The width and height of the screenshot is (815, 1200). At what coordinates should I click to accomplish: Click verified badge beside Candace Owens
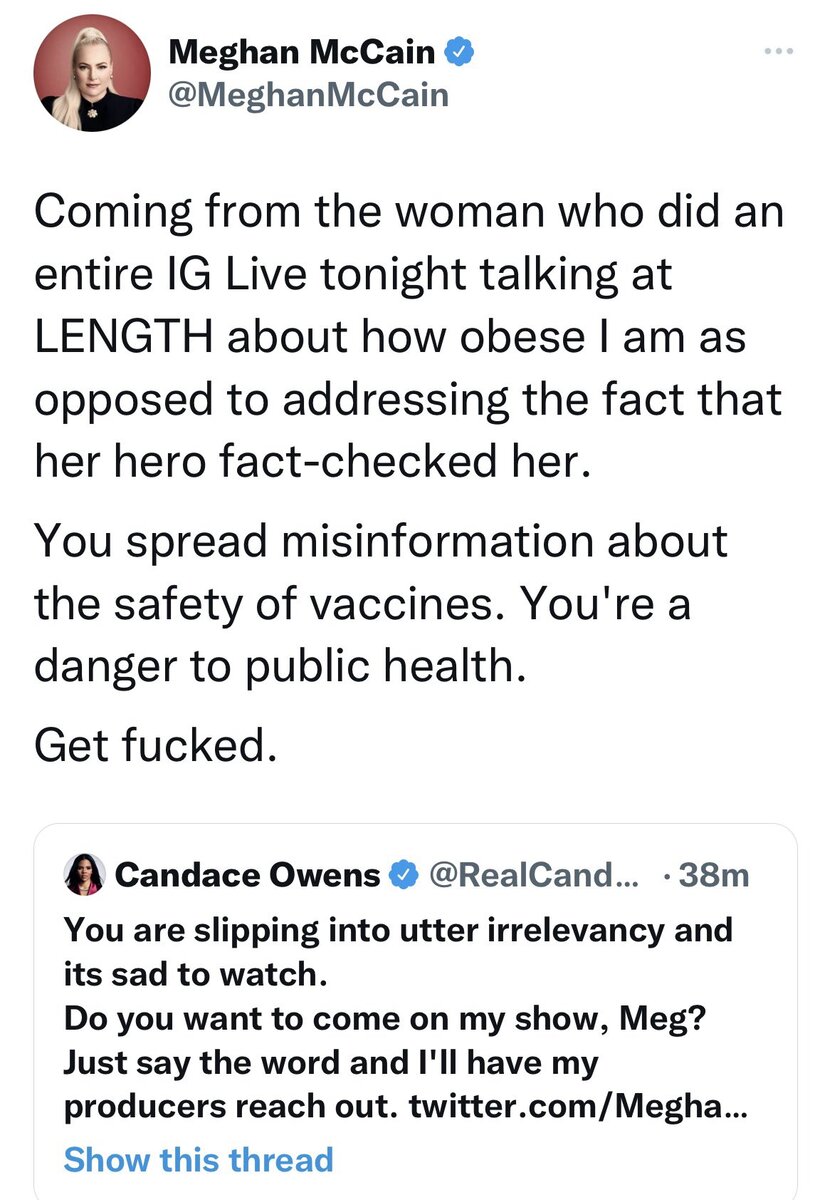tap(403, 876)
